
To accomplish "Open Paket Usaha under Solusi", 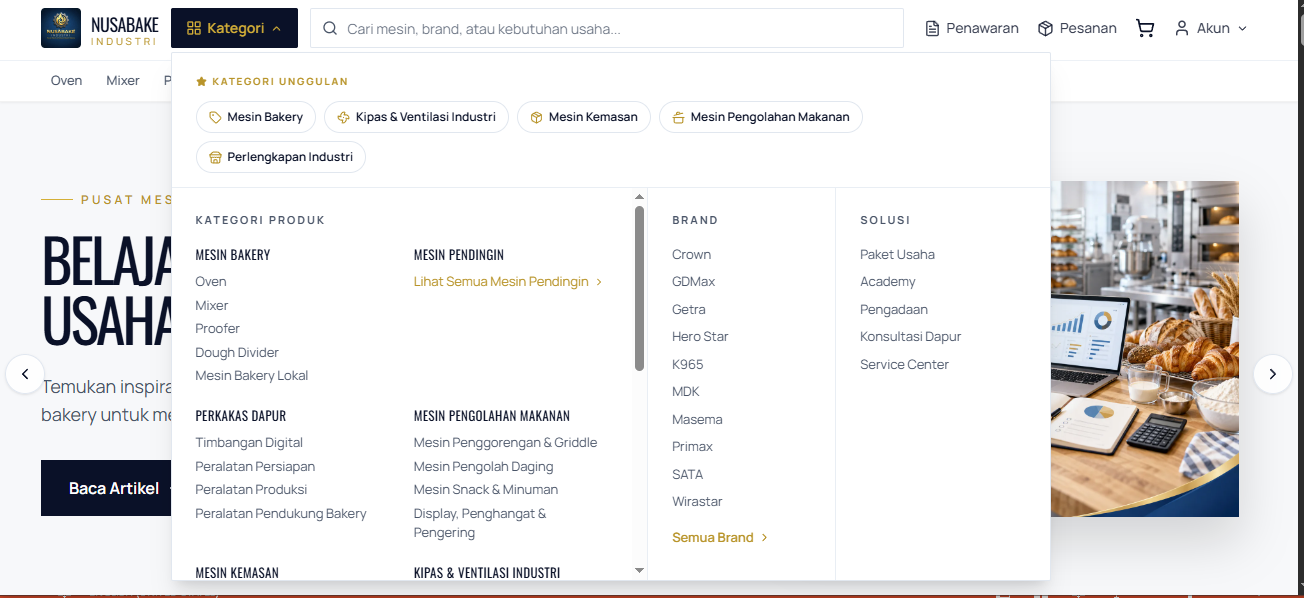I will [897, 254].
